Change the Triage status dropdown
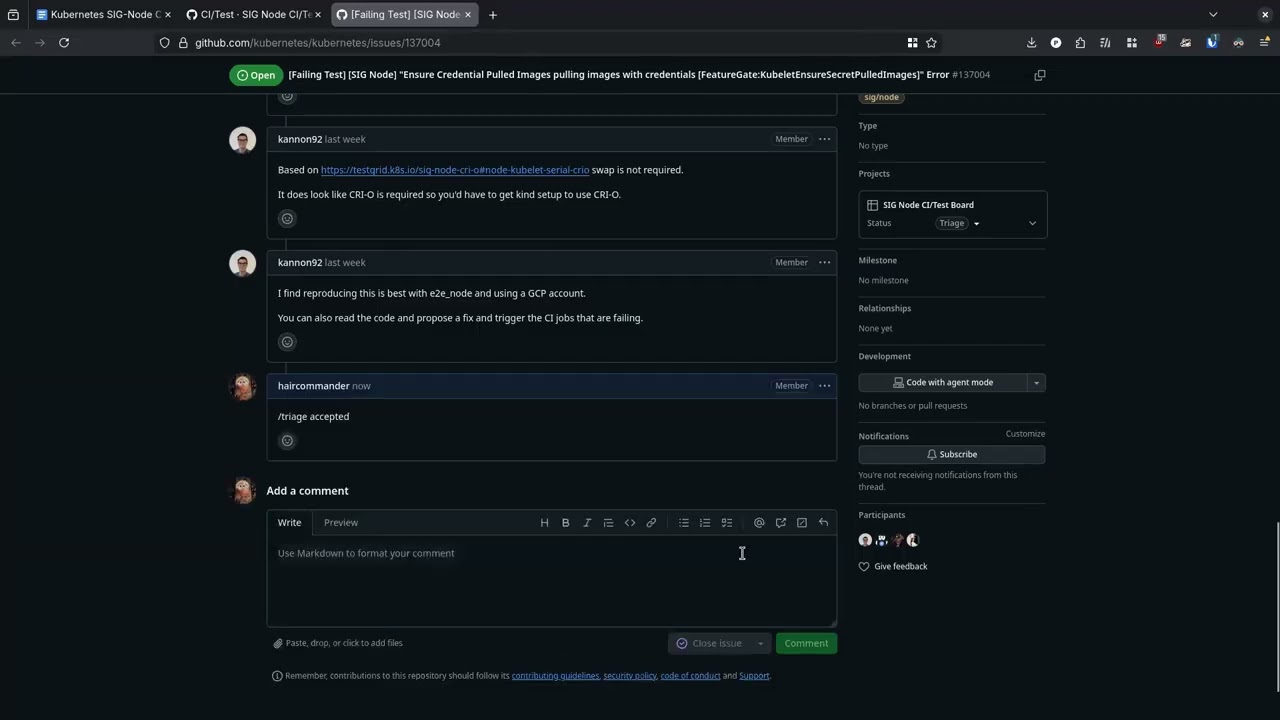Image resolution: width=1280 pixels, height=720 pixels. (958, 224)
